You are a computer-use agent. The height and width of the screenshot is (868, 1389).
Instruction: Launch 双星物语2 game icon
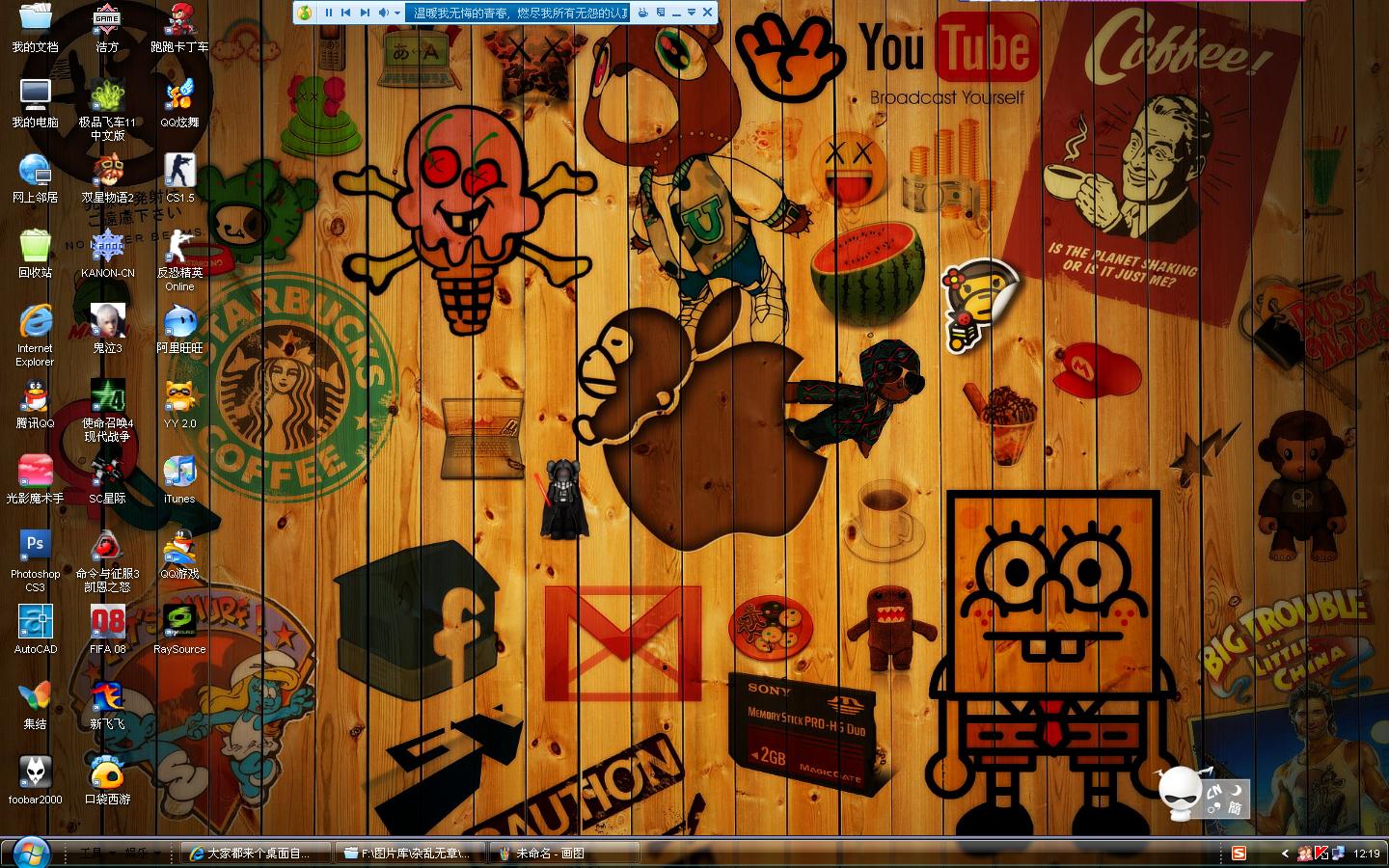point(107,177)
